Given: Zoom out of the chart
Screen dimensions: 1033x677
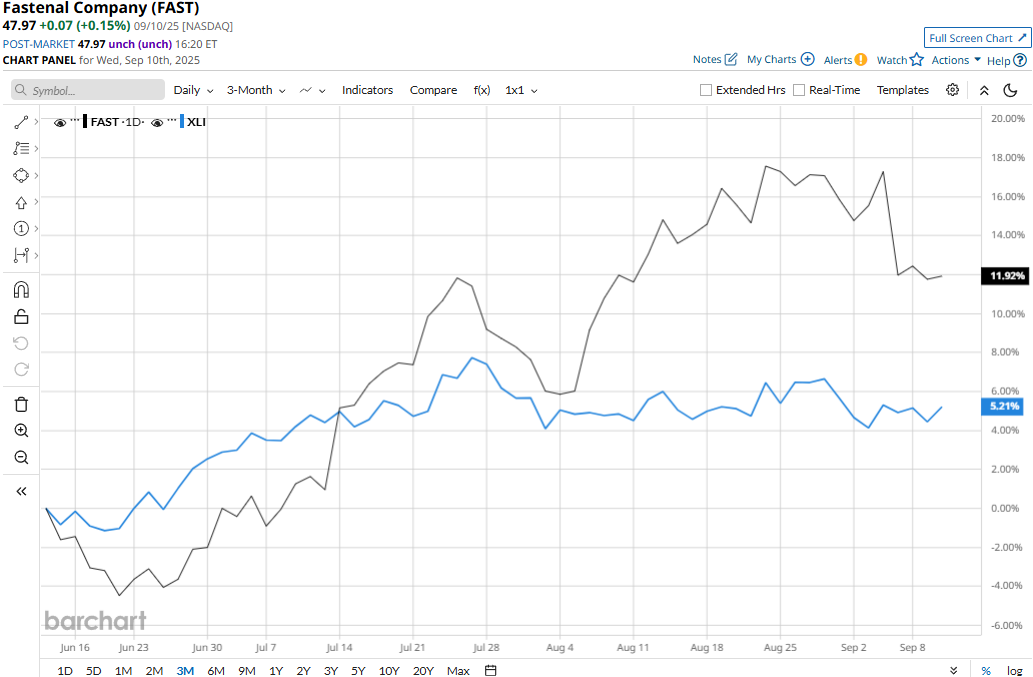Looking at the screenshot, I should tap(21, 457).
